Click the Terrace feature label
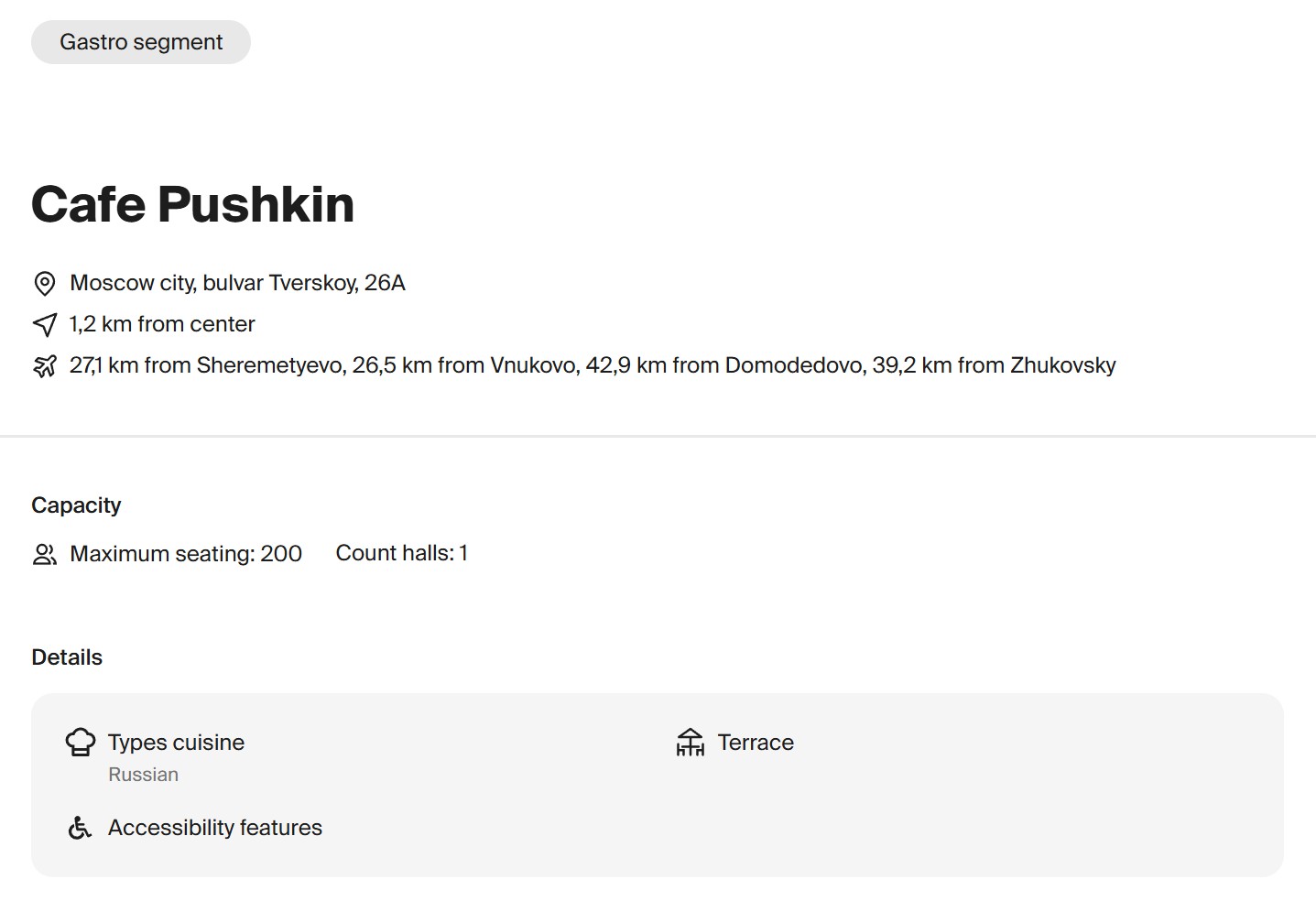 pos(756,743)
